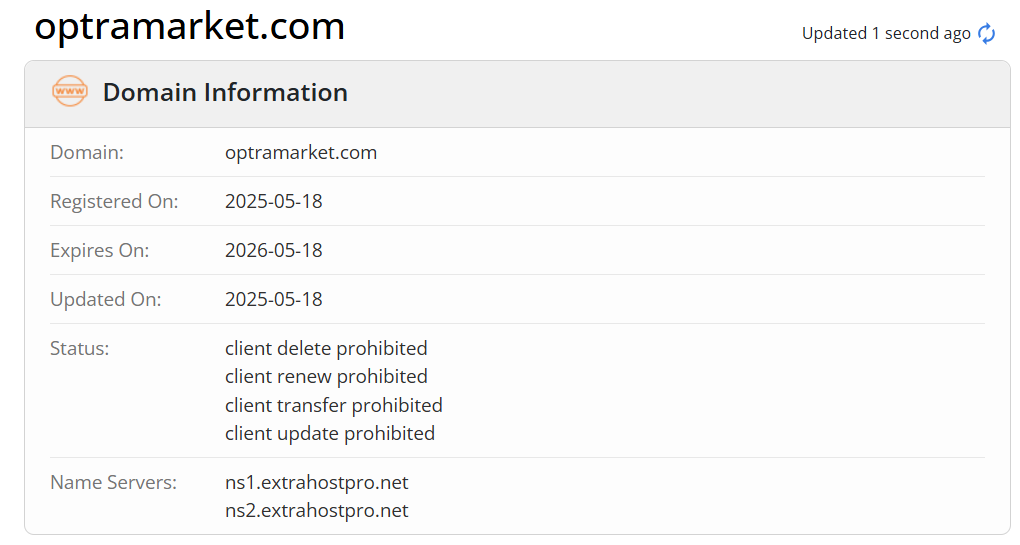Click the 'Expires On:' label

point(99,251)
